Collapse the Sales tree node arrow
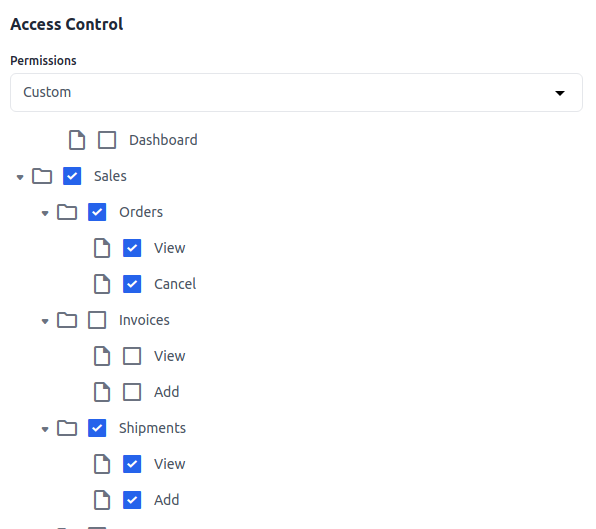Screen dimensions: 596x529 (x=20, y=177)
